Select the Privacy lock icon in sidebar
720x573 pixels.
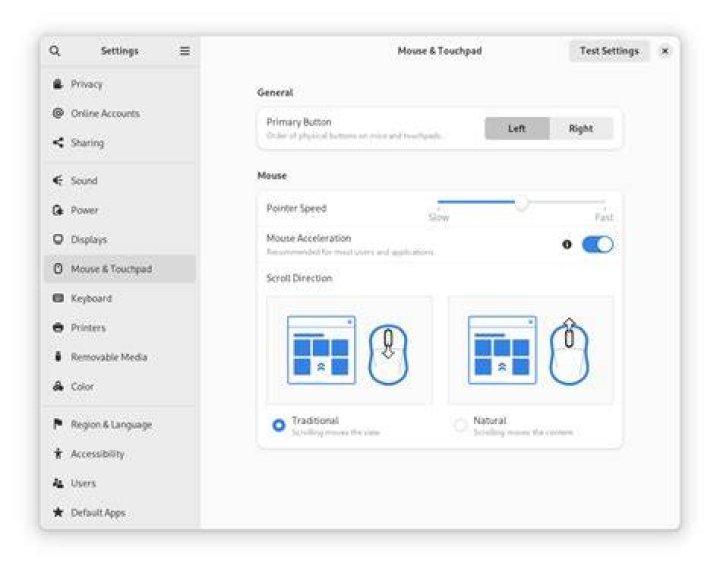58,84
